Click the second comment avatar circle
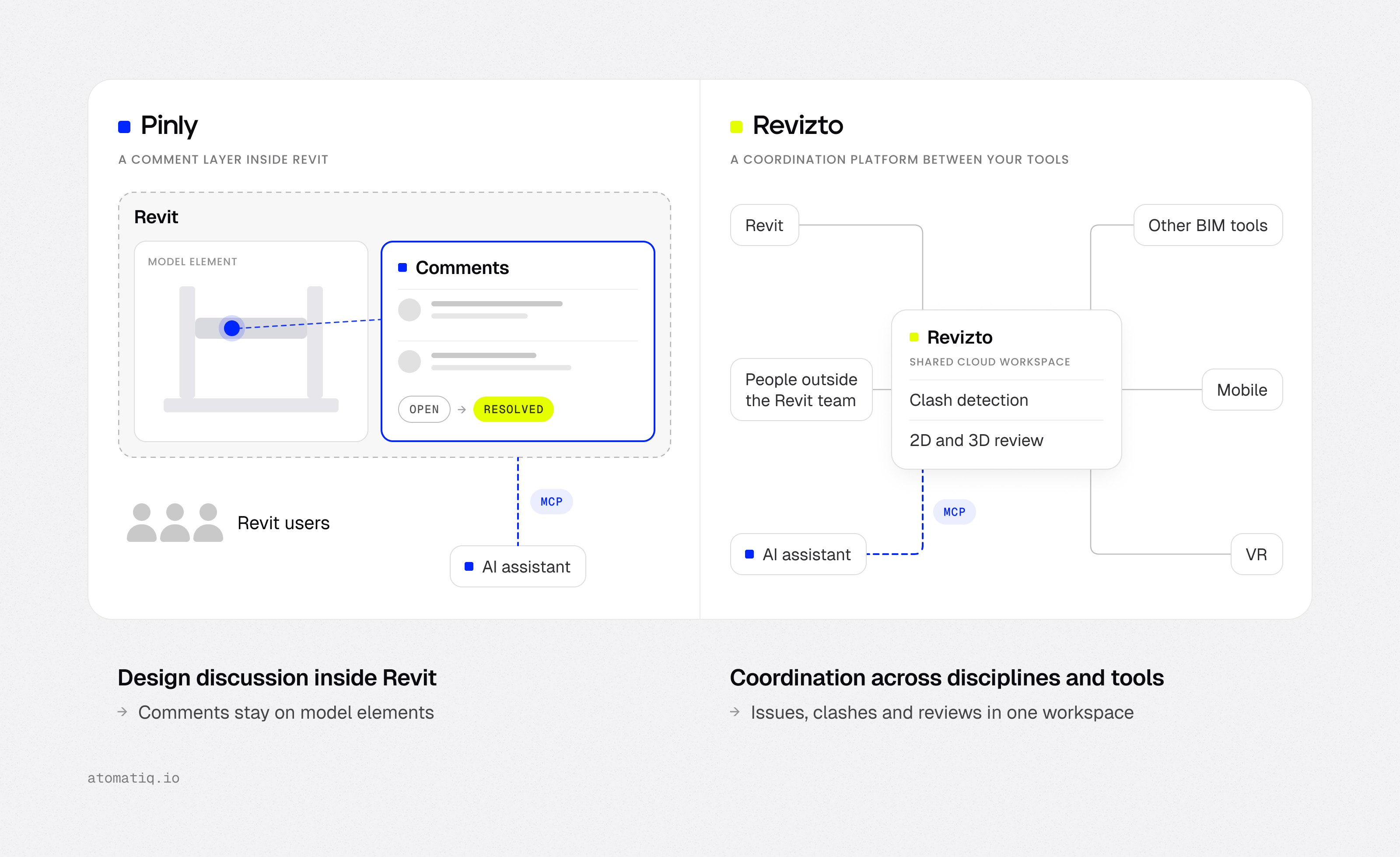The width and height of the screenshot is (1400, 857). [409, 362]
